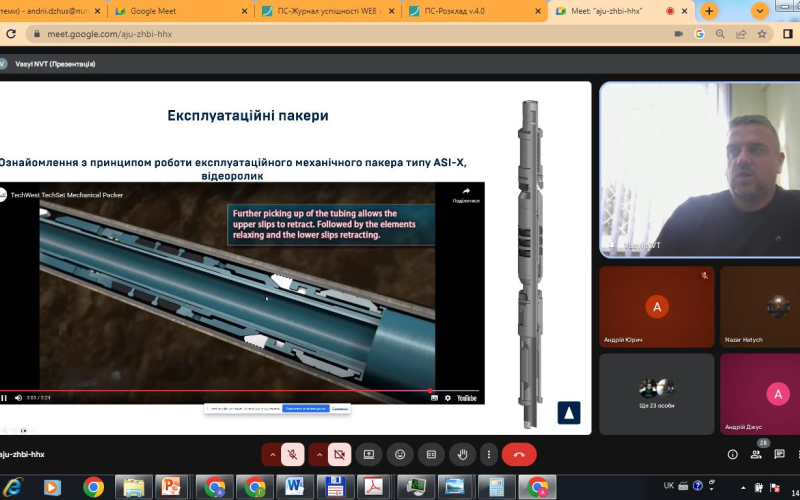Switch to the ПС-Розклад v.4.0 tab
The height and width of the screenshot is (500, 800).
click(462, 11)
